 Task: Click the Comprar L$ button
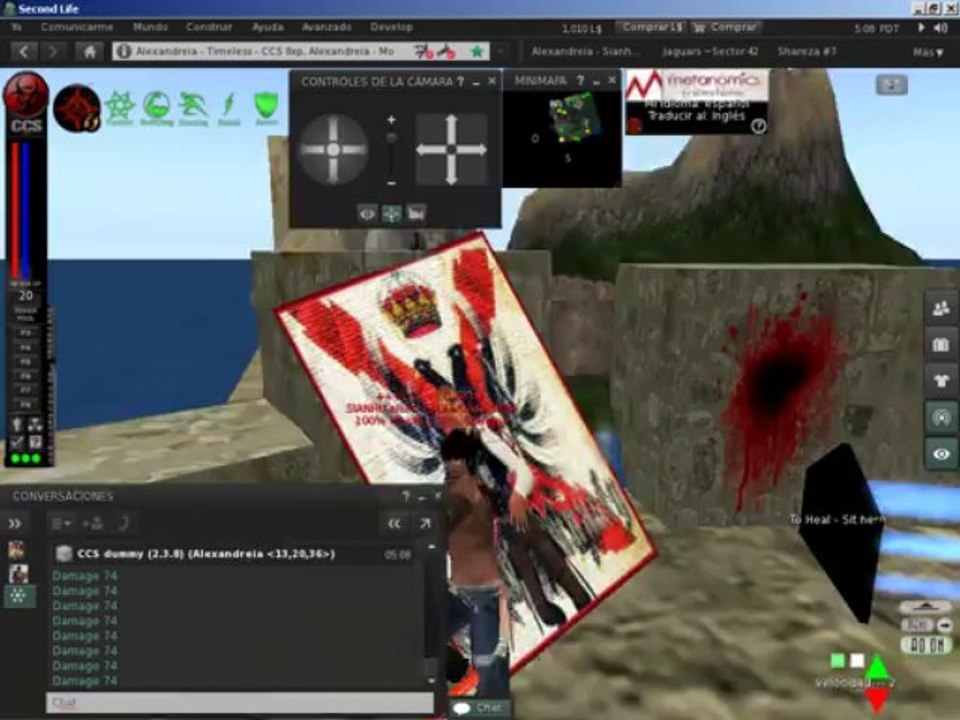click(651, 28)
